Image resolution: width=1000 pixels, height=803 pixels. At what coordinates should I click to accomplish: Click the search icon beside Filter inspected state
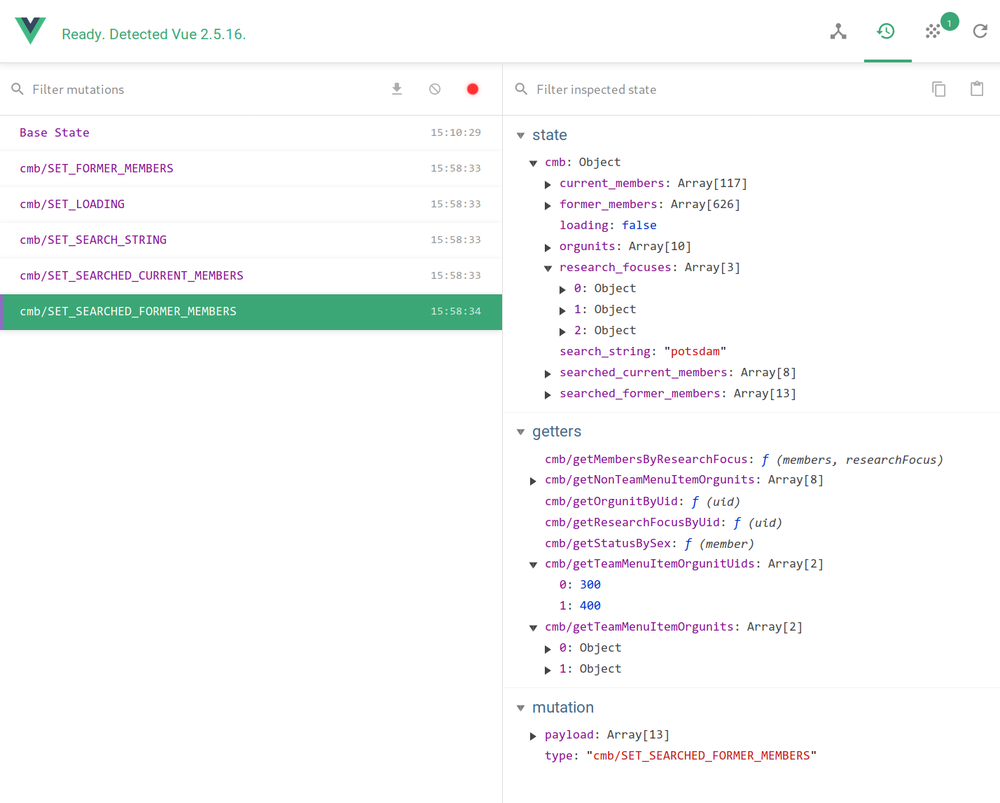click(x=521, y=89)
